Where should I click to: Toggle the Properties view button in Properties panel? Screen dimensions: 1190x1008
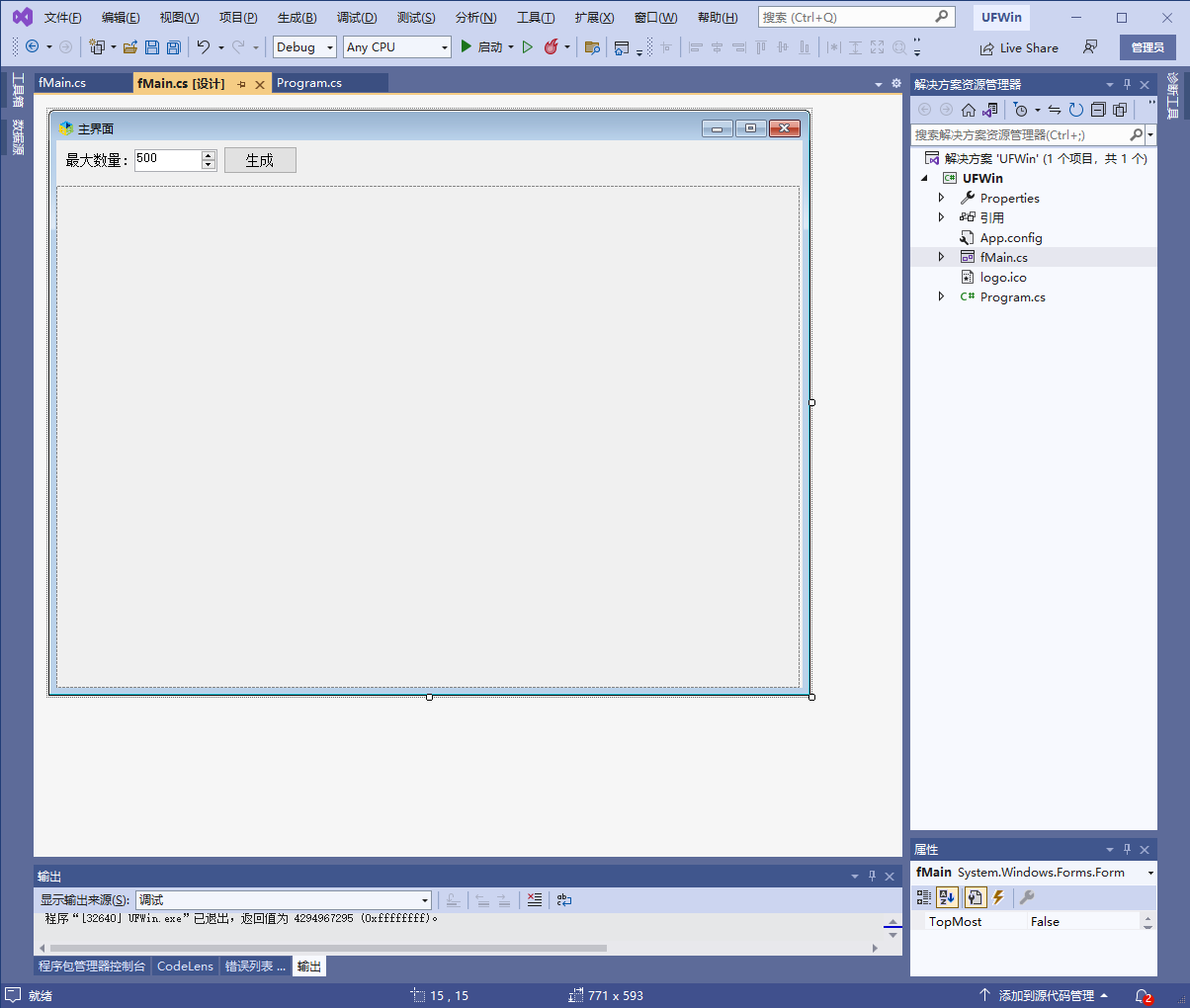(x=976, y=897)
